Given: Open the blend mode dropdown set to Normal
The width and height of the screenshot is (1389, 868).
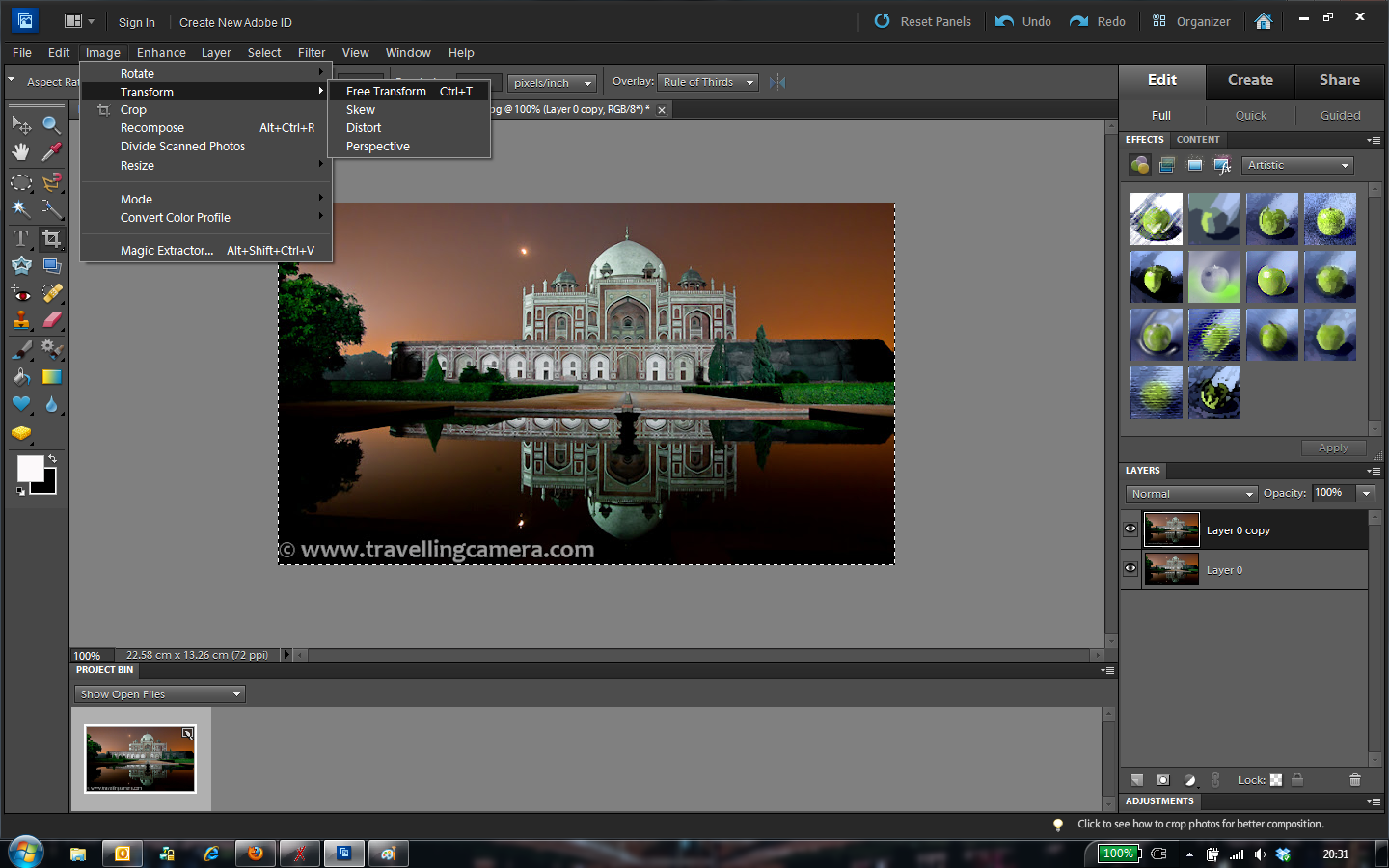Looking at the screenshot, I should point(1190,493).
